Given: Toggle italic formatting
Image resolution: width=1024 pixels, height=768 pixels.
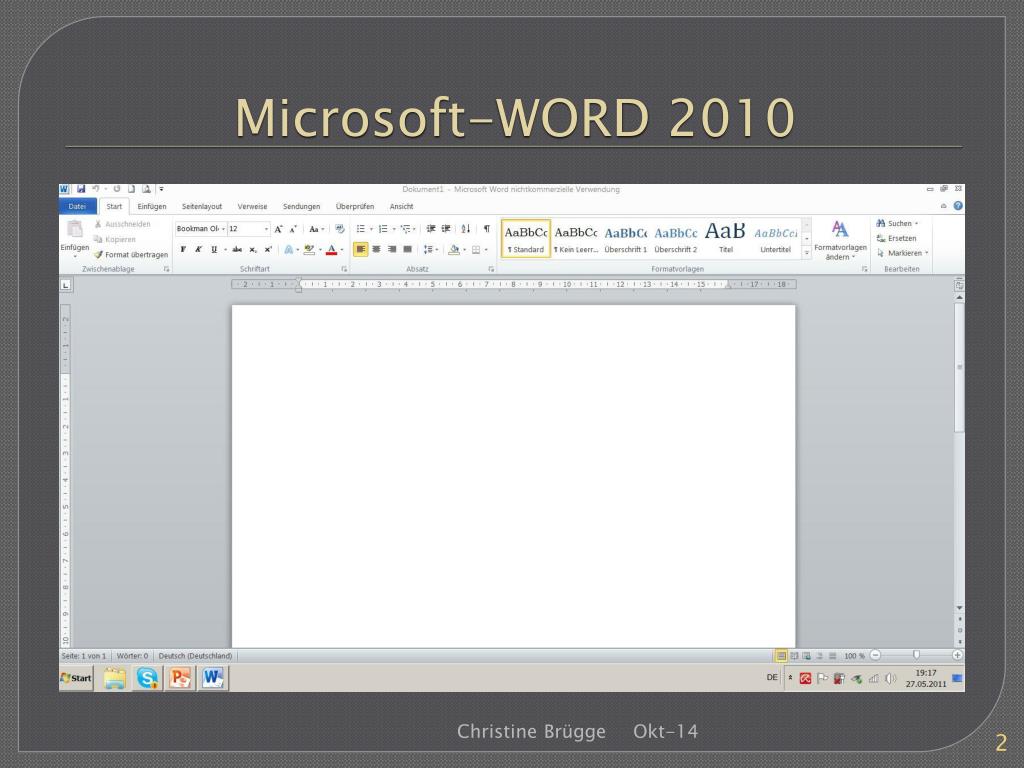Looking at the screenshot, I should coord(198,249).
